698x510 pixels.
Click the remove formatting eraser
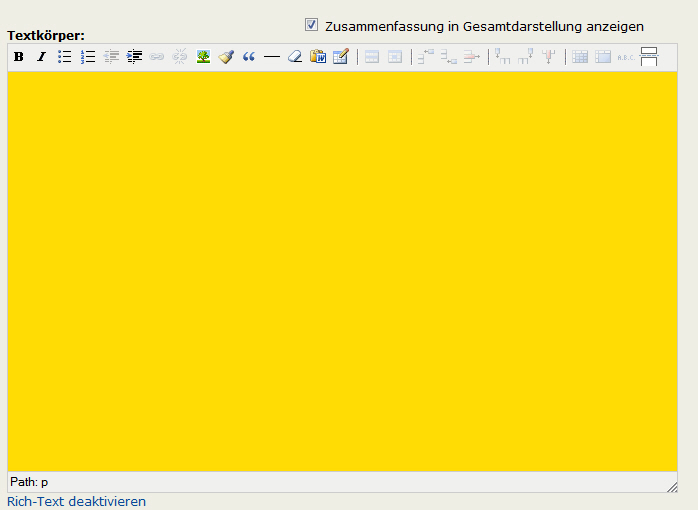pos(294,57)
